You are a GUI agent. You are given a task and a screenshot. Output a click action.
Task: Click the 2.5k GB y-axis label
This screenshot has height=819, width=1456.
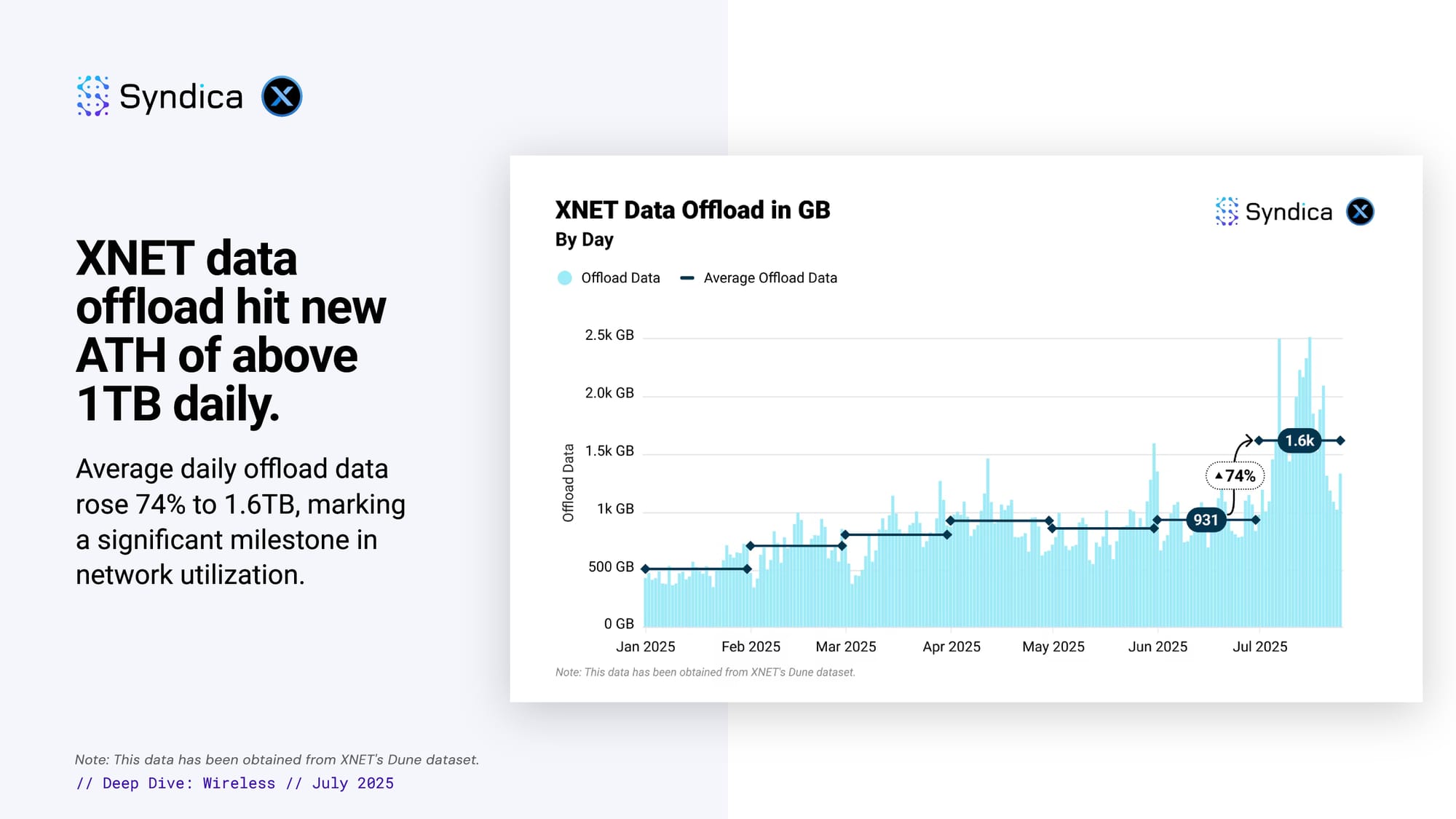click(x=609, y=335)
